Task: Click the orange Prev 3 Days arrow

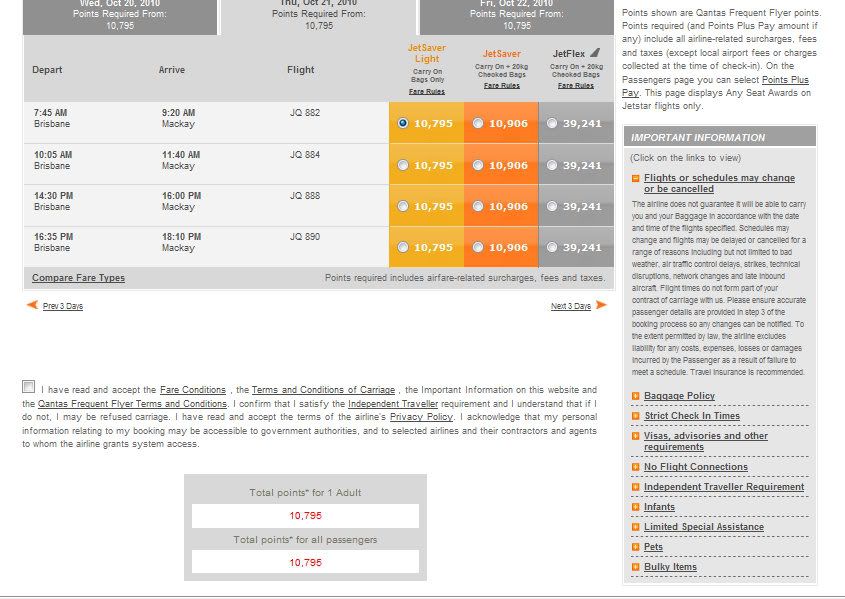Action: click(32, 305)
